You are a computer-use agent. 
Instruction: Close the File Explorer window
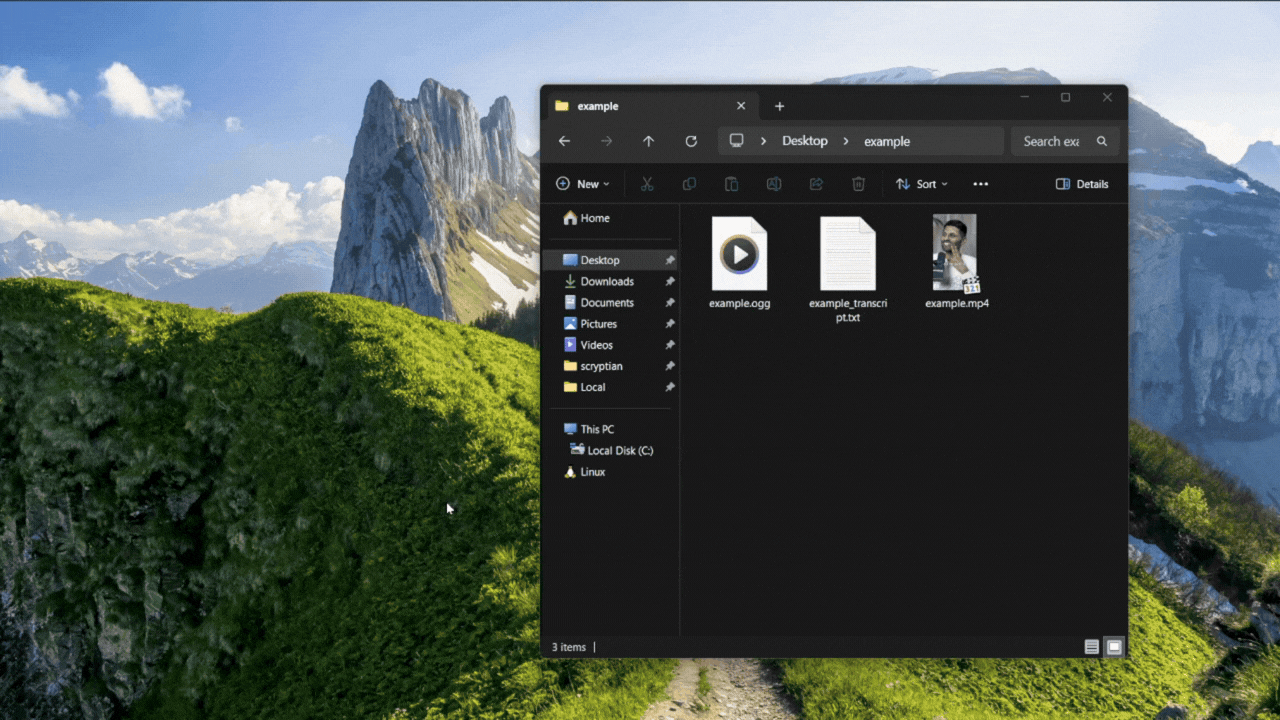(1107, 97)
